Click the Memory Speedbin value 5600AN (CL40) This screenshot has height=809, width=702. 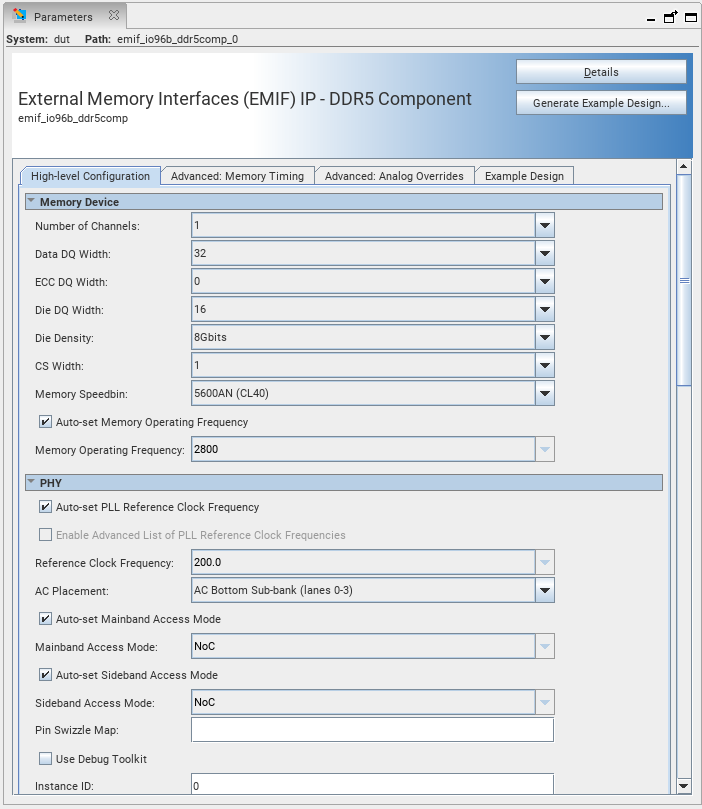click(231, 393)
